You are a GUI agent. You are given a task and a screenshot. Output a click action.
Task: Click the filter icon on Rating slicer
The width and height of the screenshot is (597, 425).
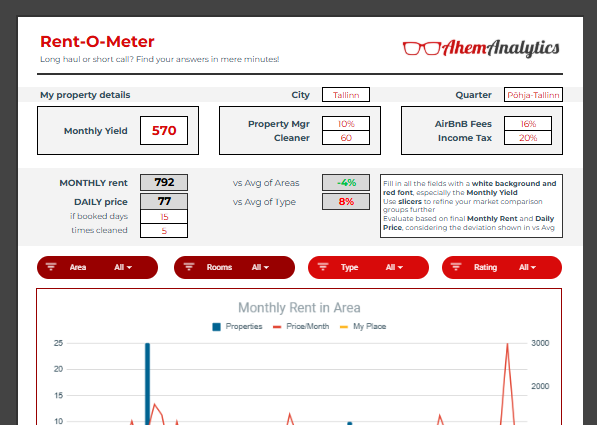456,267
